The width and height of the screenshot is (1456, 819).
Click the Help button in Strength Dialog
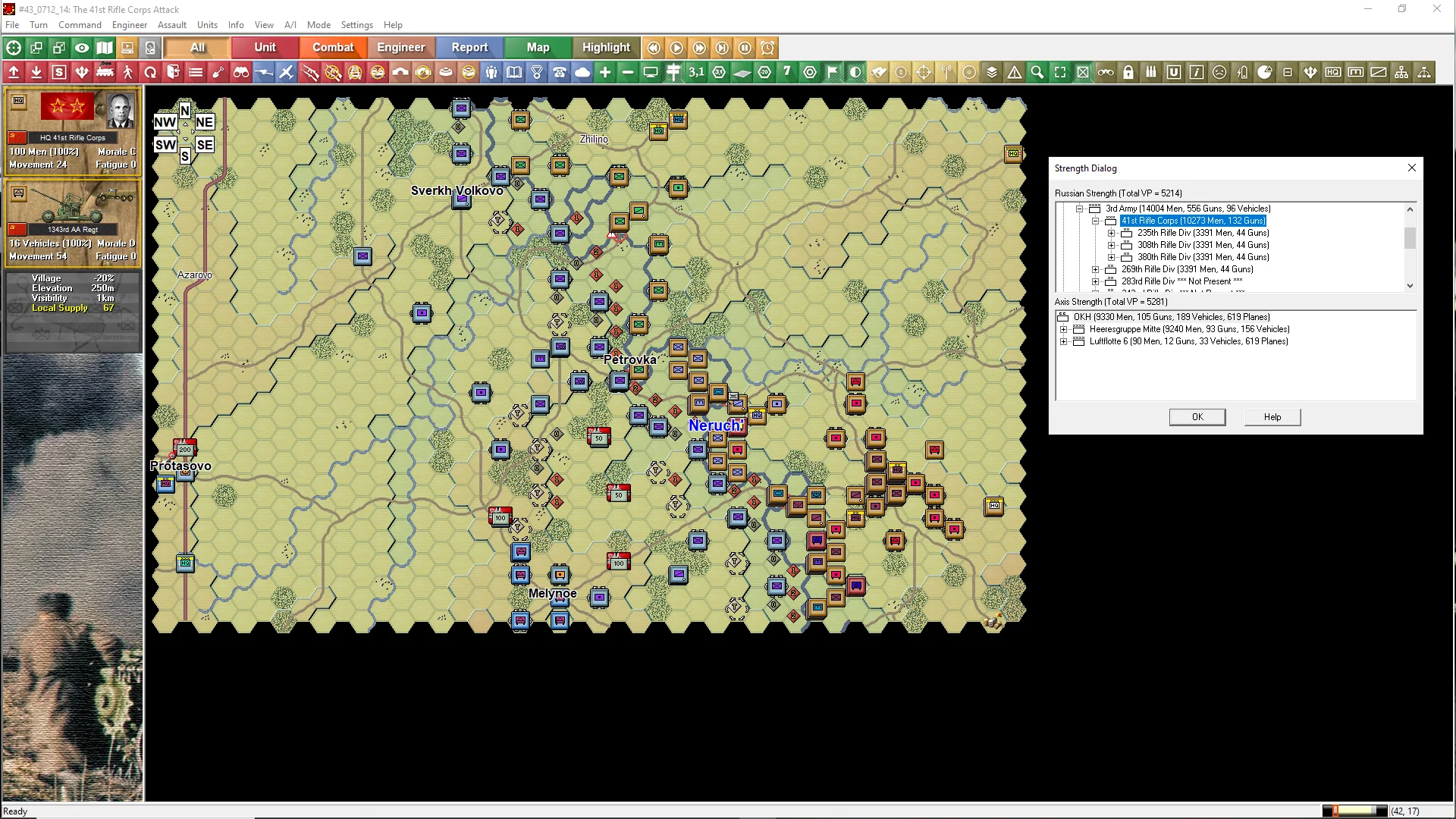pyautogui.click(x=1272, y=417)
